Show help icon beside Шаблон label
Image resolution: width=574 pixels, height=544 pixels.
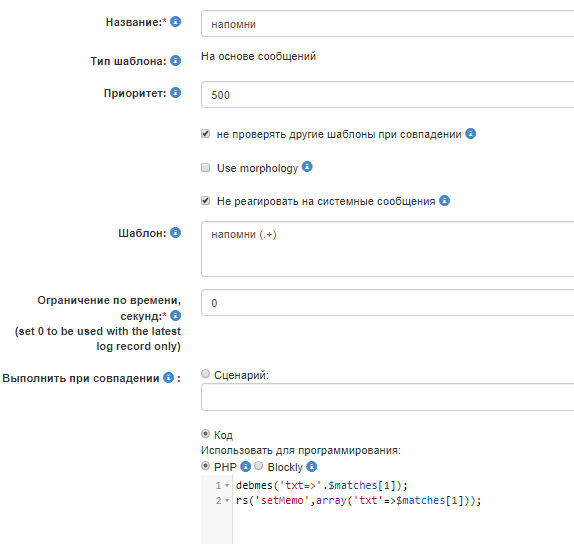pos(175,232)
